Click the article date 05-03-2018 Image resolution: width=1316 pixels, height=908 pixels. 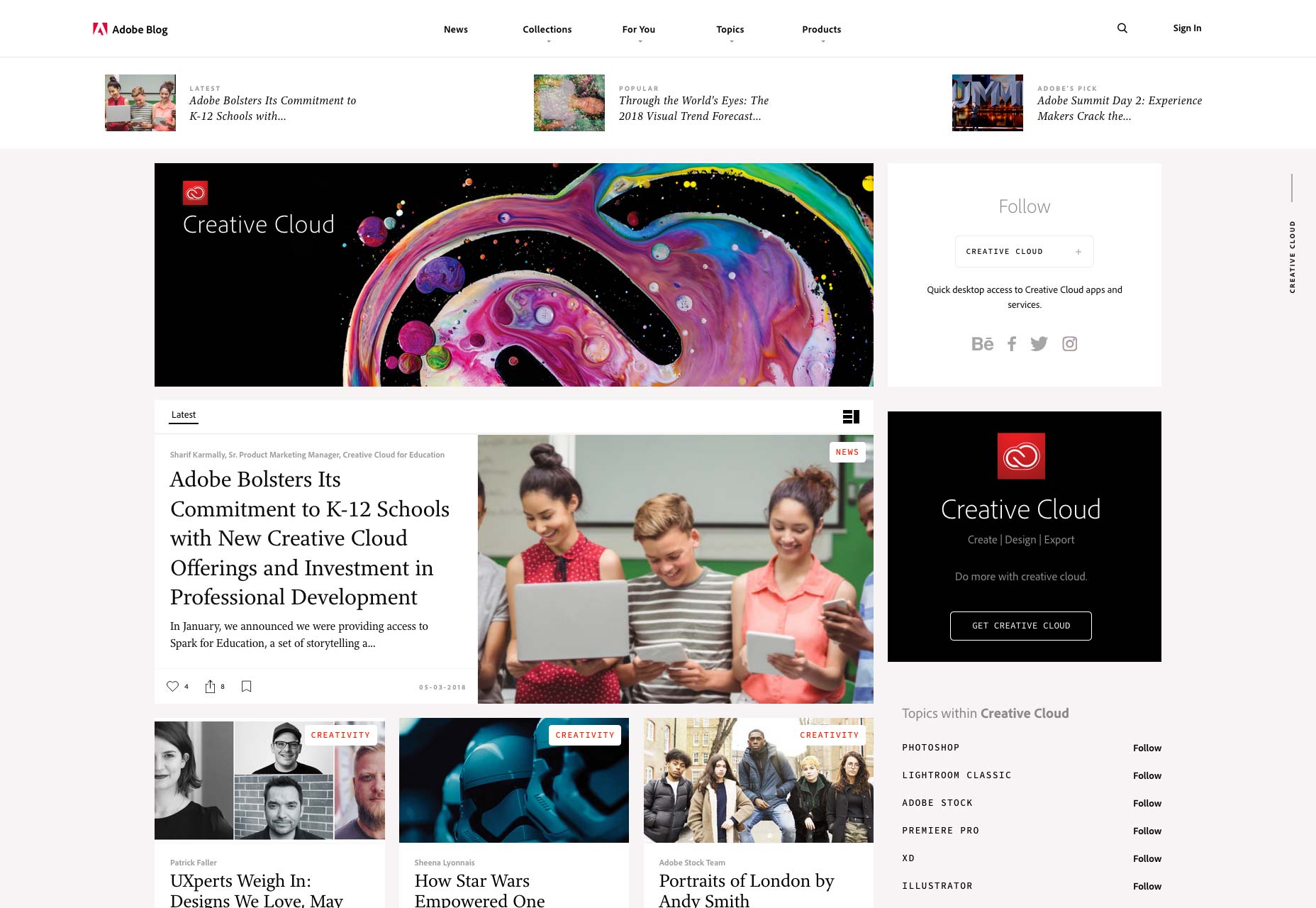tap(442, 687)
